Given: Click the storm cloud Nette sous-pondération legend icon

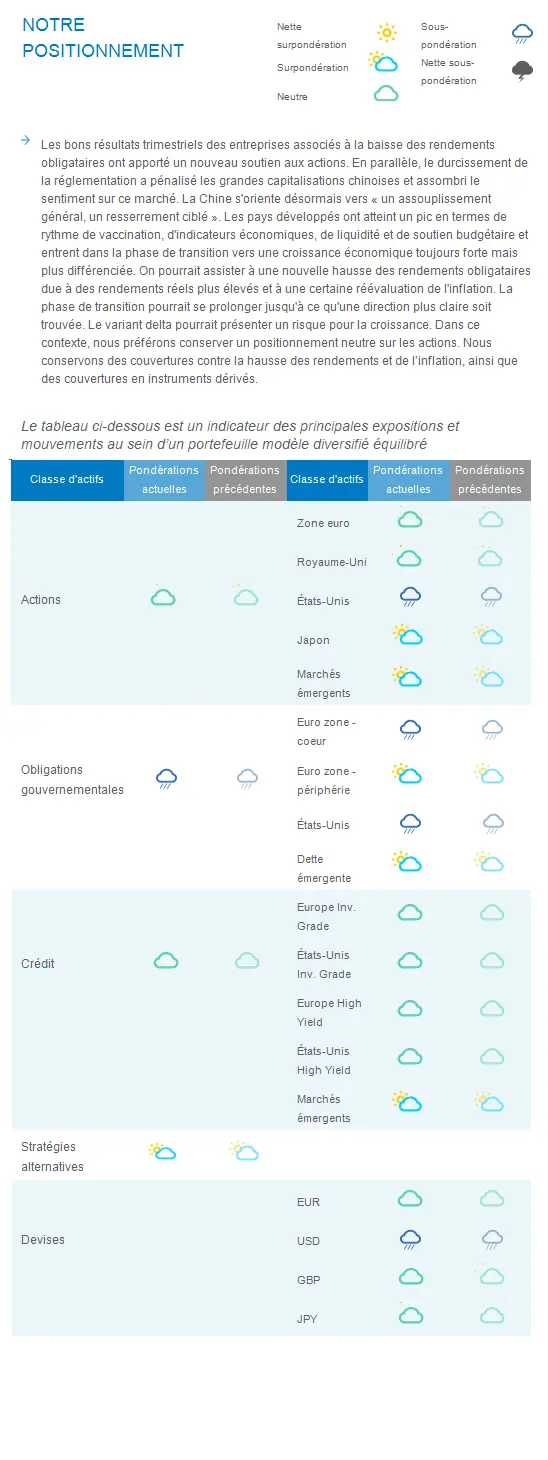Looking at the screenshot, I should (x=522, y=71).
